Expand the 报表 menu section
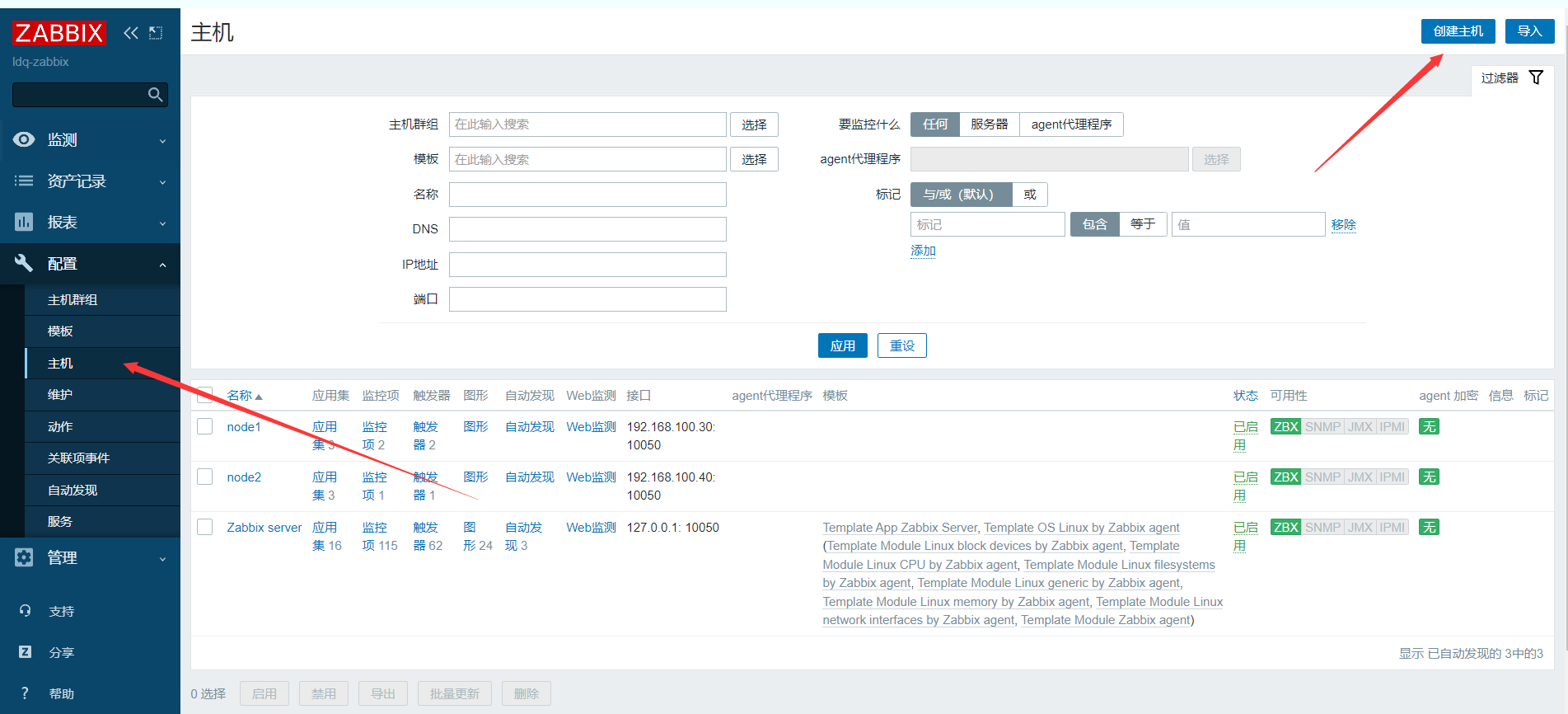Image resolution: width=1568 pixels, height=714 pixels. [90, 223]
